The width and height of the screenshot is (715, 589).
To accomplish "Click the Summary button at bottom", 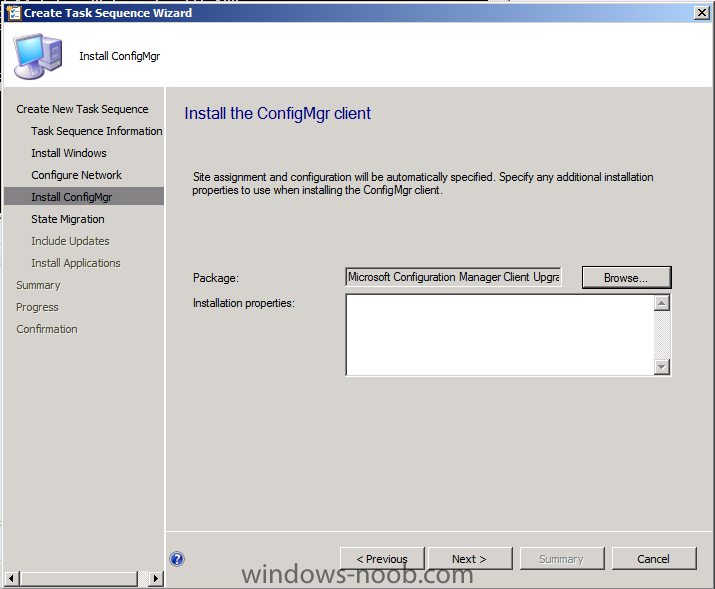I will tap(562, 559).
